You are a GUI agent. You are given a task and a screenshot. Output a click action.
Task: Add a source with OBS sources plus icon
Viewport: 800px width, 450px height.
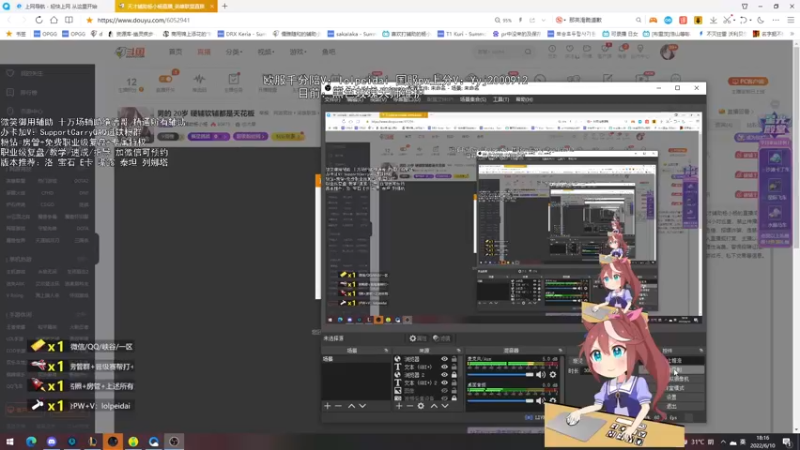[x=399, y=406]
